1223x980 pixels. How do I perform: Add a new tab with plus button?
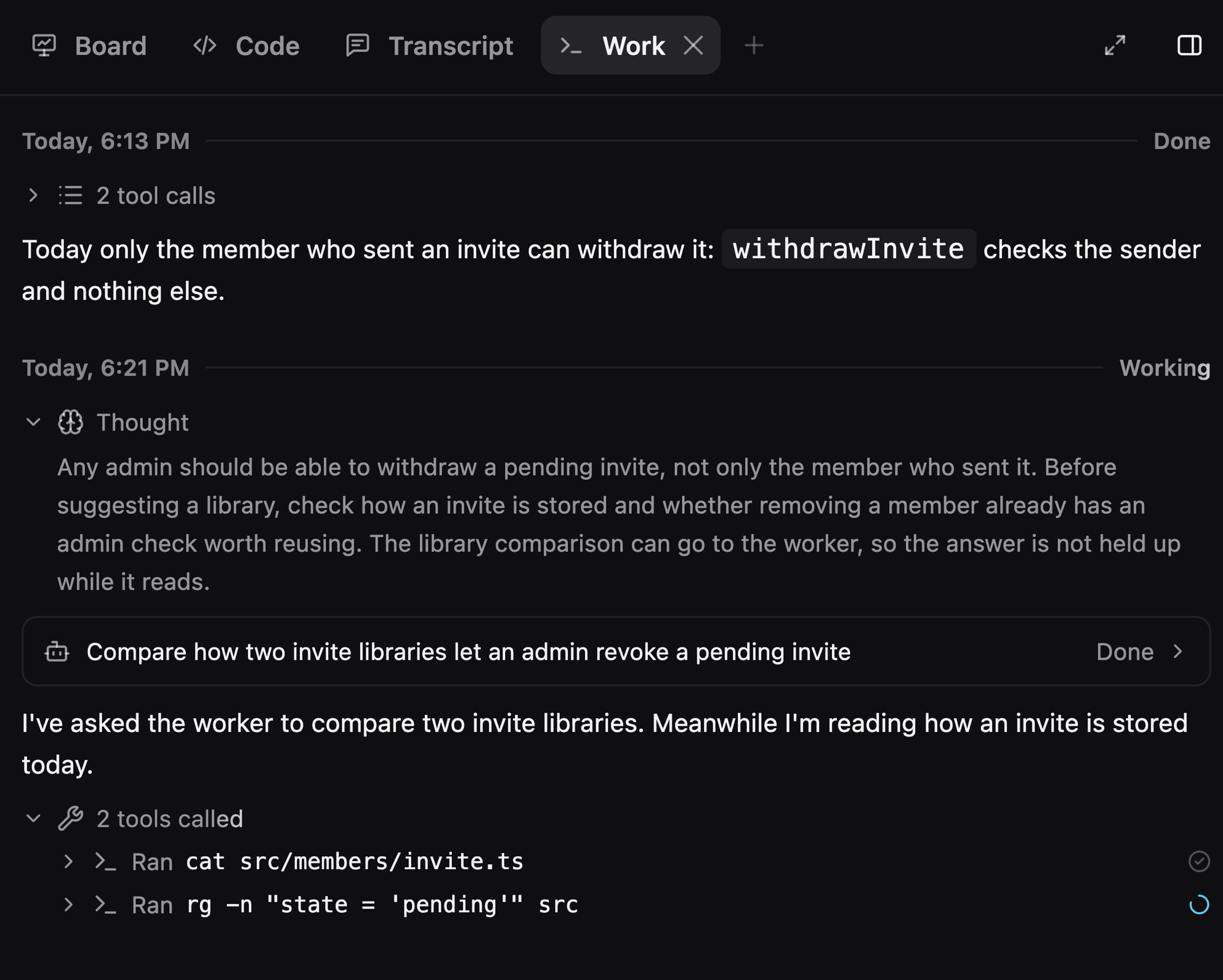(x=754, y=46)
